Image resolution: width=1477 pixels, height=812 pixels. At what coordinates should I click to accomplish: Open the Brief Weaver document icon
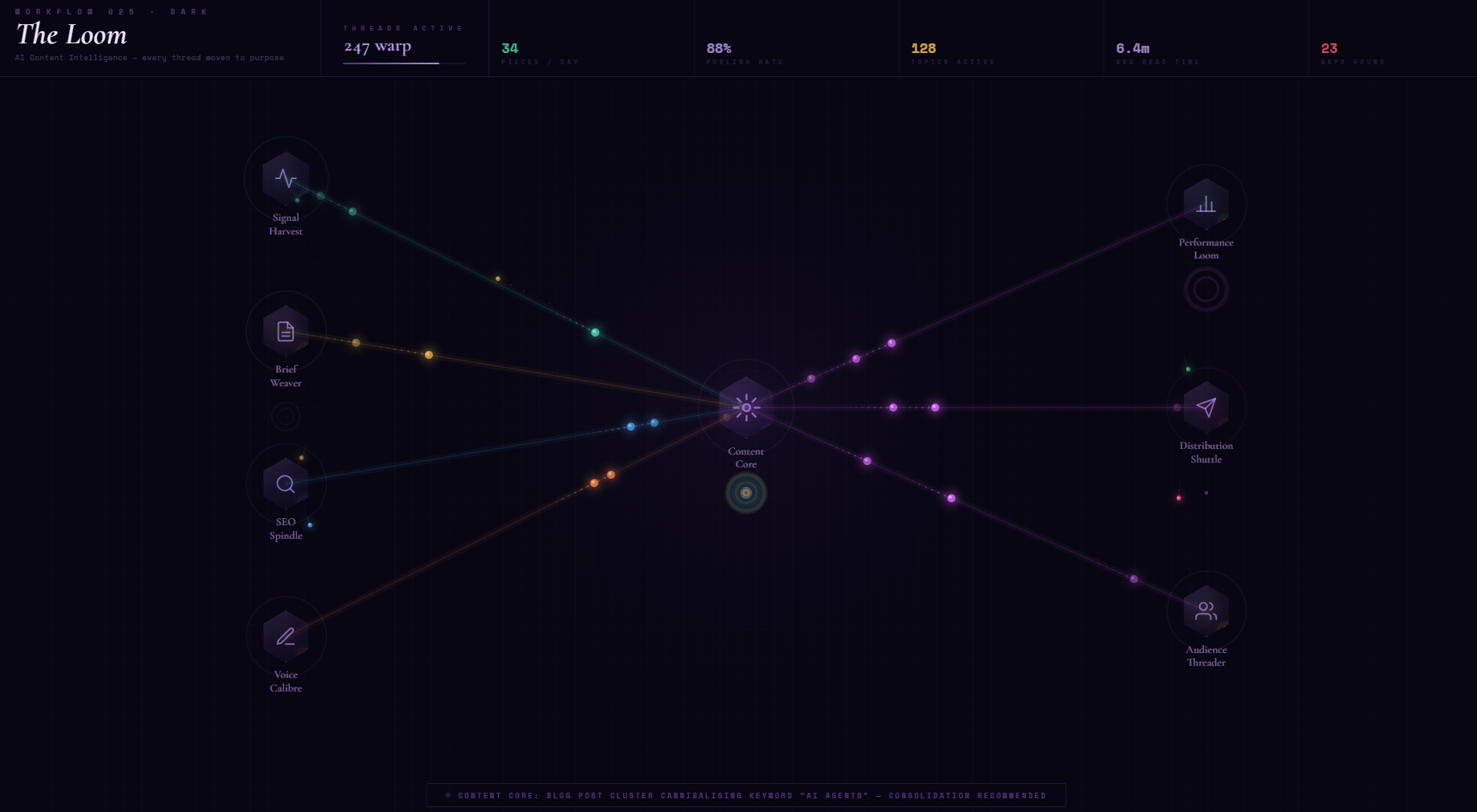286,329
